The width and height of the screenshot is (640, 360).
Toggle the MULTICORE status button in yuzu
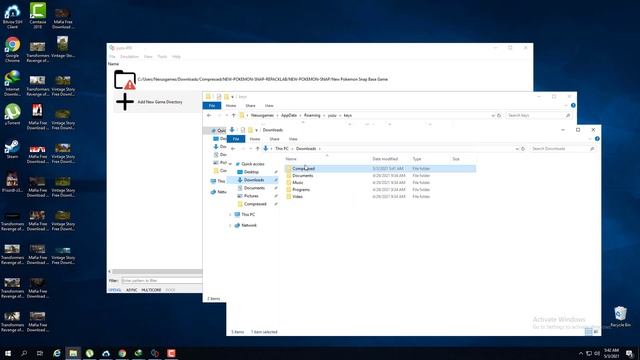(x=151, y=290)
